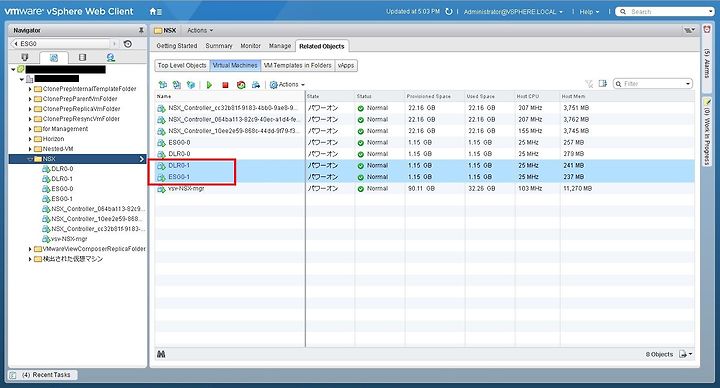Open the Filter box dropdown arrow
Image resolution: width=720 pixels, height=388 pixels.
(x=687, y=84)
